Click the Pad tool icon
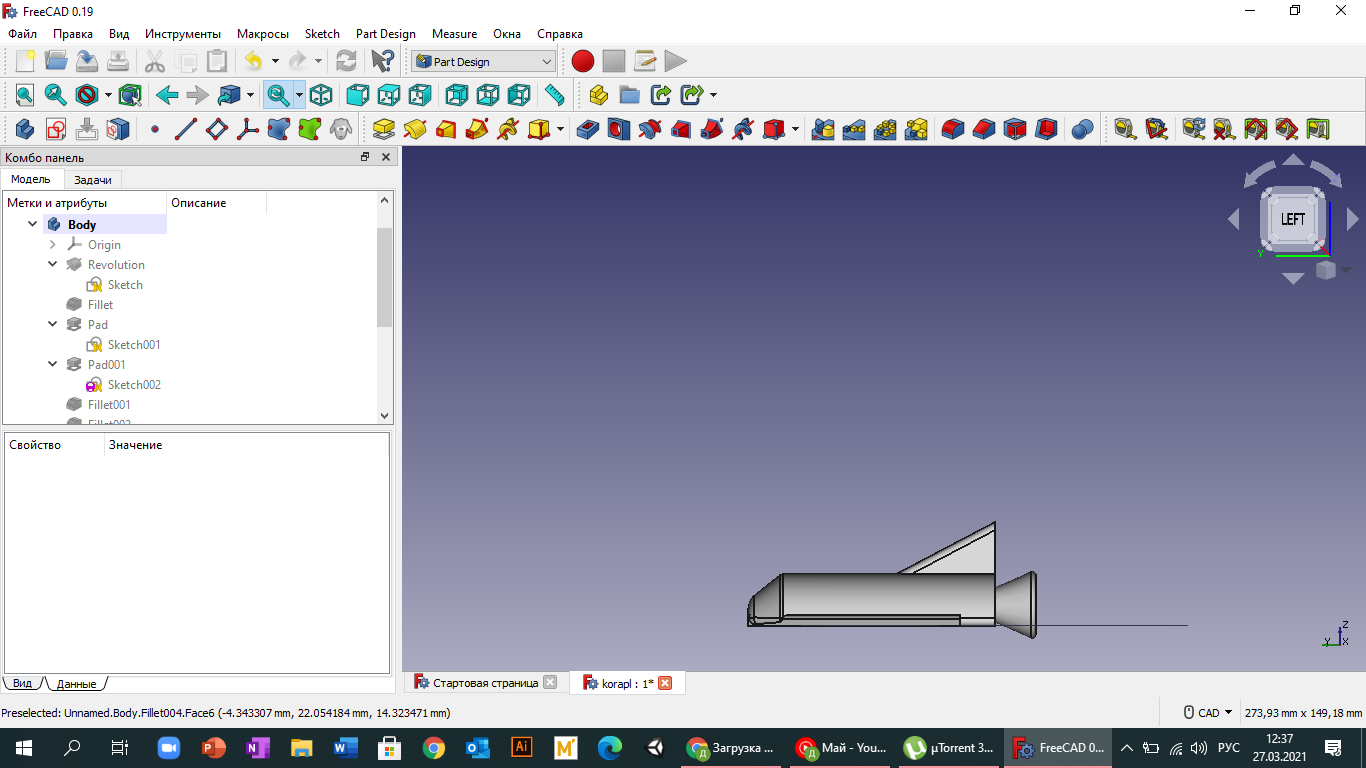1366x768 pixels. (384, 129)
